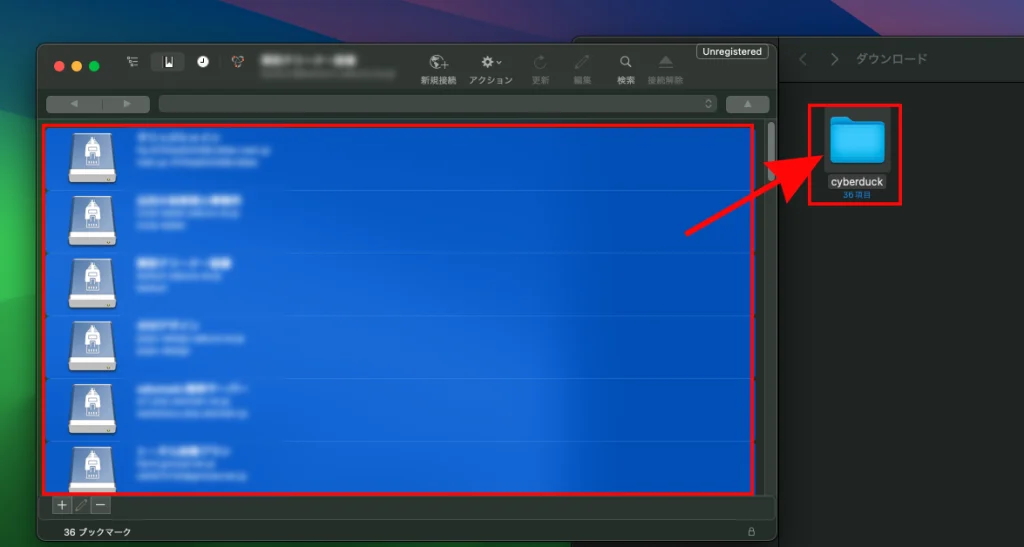The image size is (1024, 547).
Task: Edit the bookmark with the pencil button
Action: (81, 506)
